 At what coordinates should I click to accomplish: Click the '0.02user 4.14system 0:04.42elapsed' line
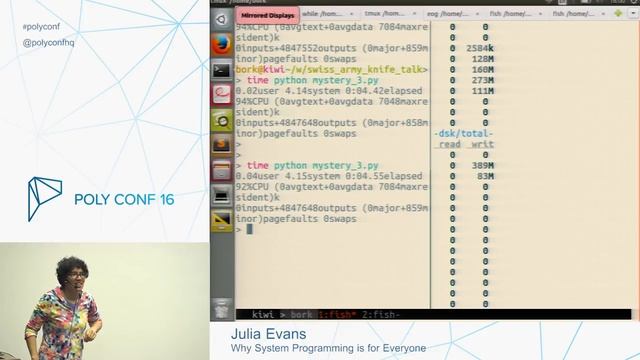[329, 91]
